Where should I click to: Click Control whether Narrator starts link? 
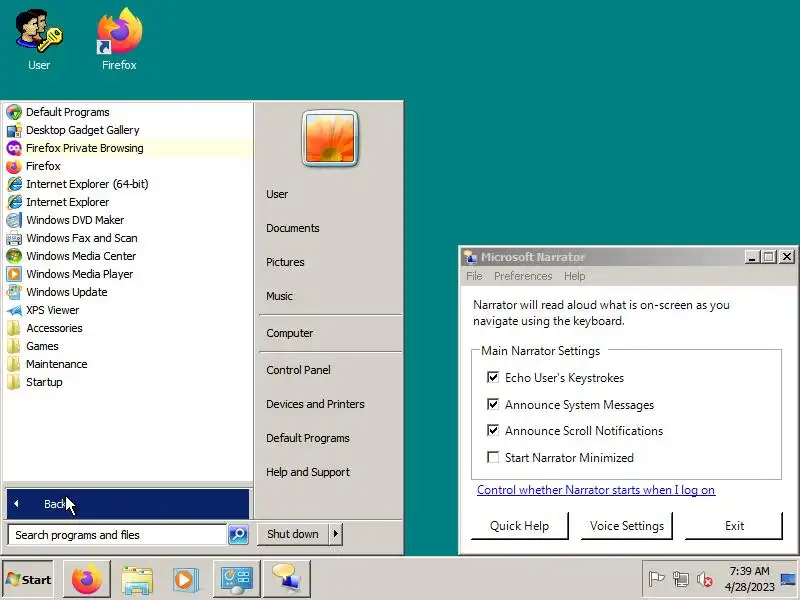[x=596, y=490]
